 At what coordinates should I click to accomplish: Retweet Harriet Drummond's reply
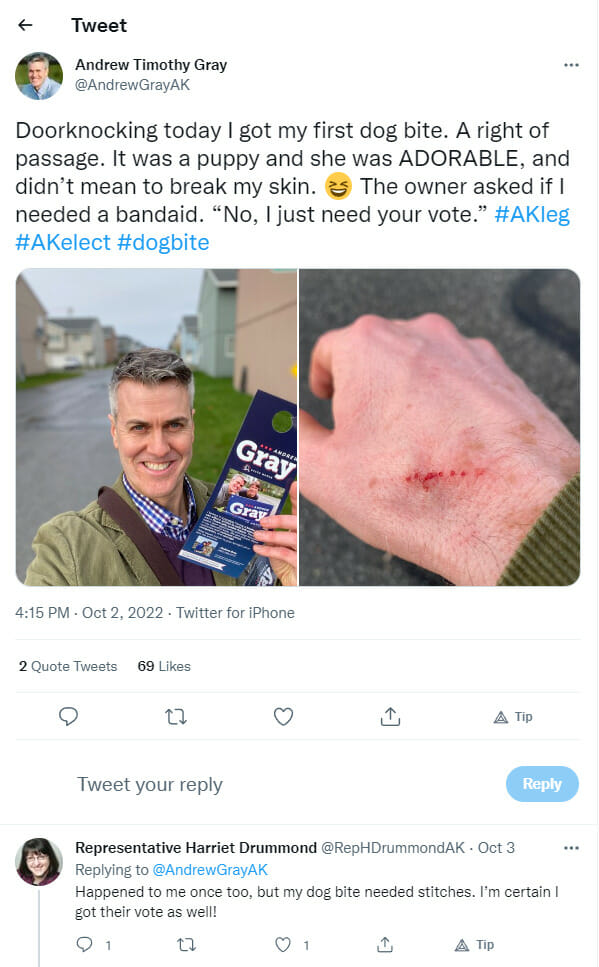pos(186,945)
